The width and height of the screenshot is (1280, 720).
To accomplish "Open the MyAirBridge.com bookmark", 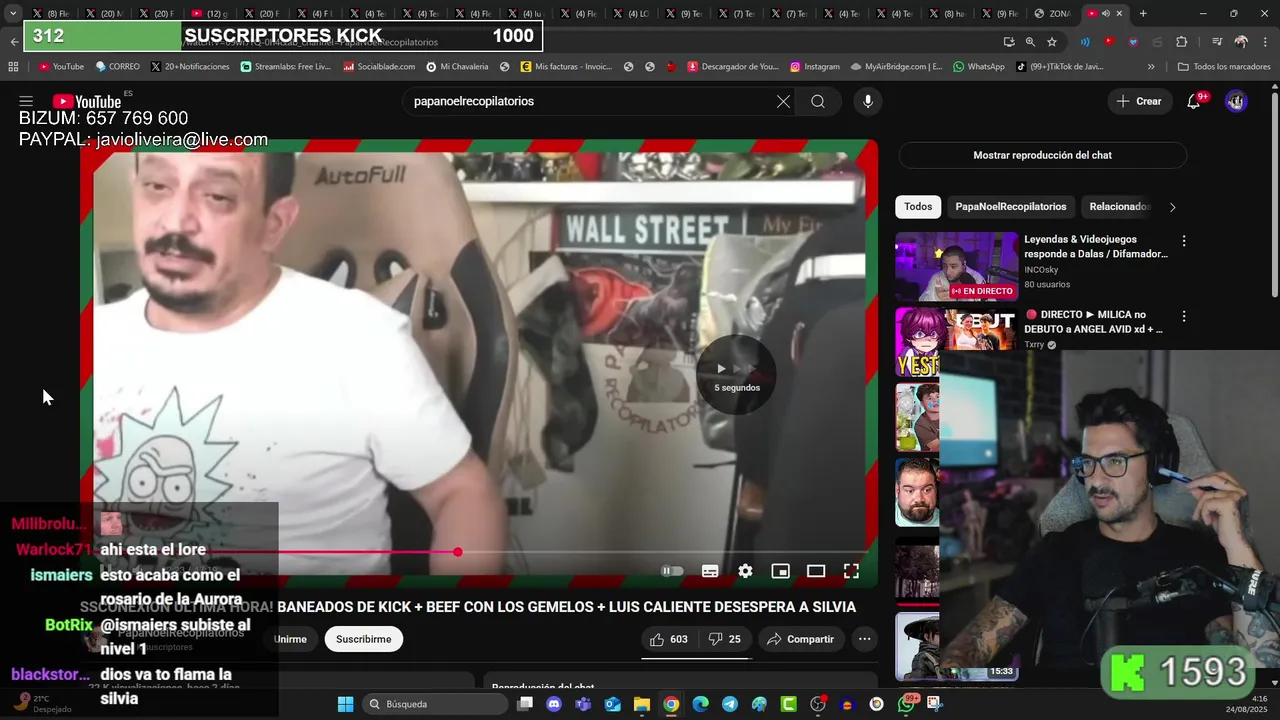I will pyautogui.click(x=897, y=67).
